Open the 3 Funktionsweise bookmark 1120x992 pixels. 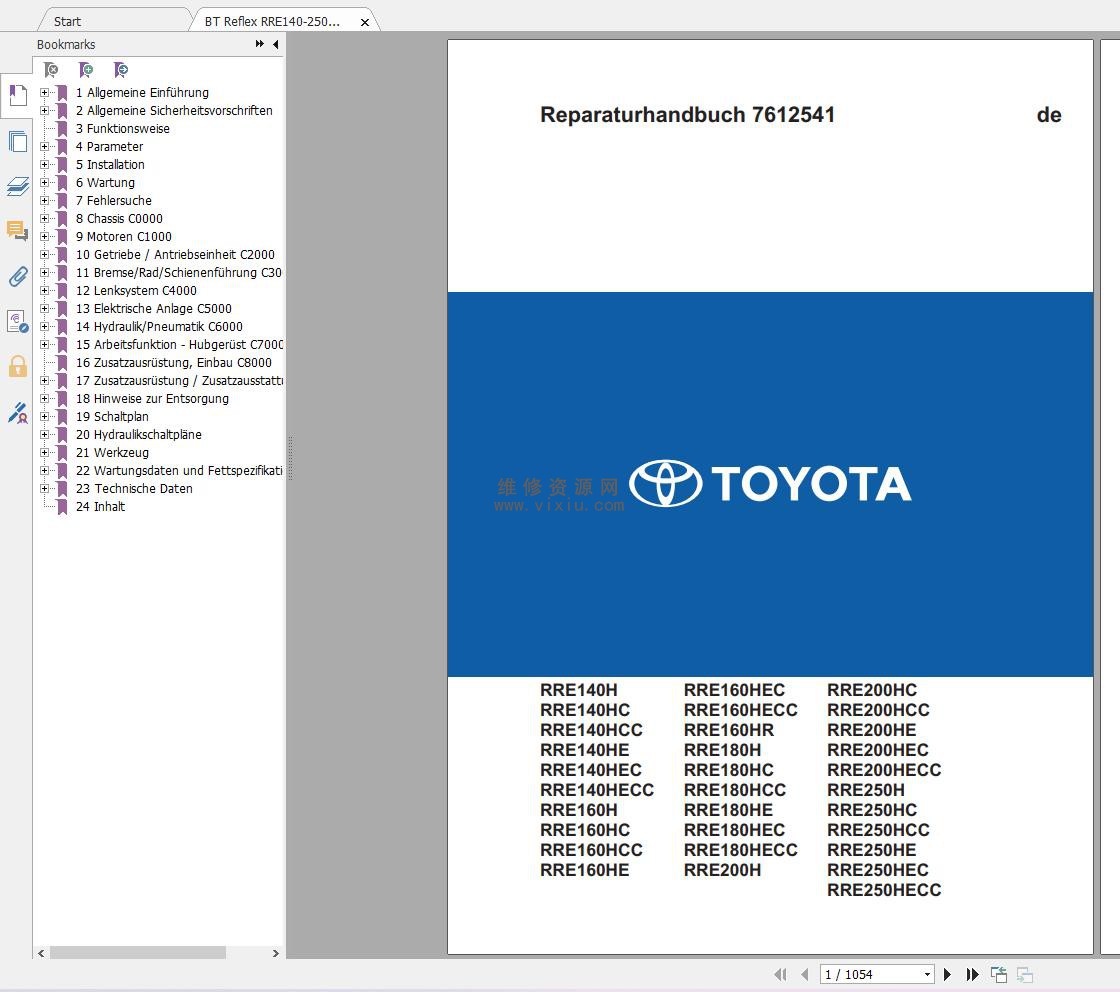tap(122, 129)
